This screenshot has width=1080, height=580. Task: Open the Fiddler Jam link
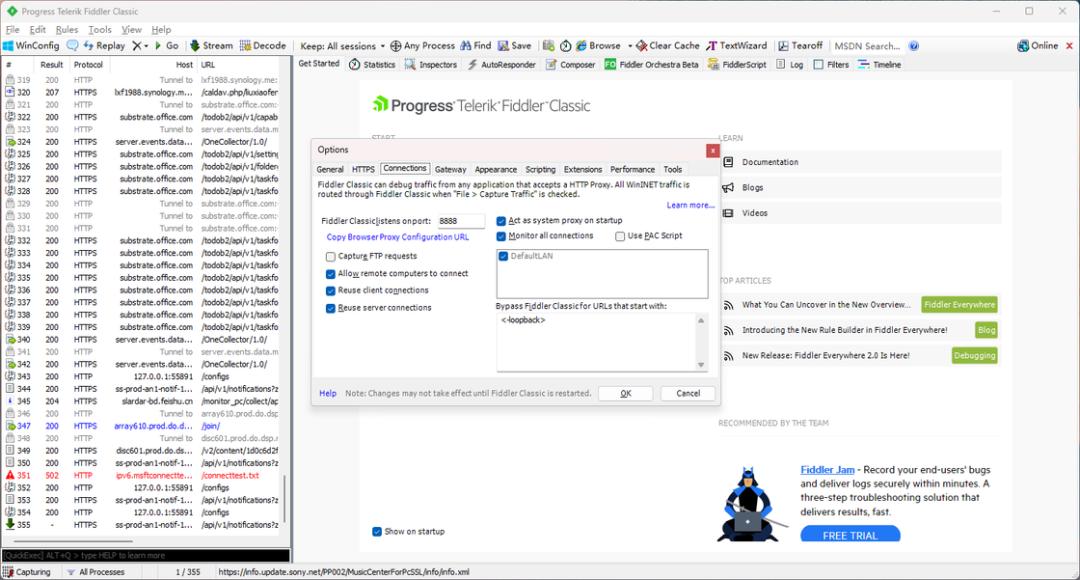pos(827,470)
